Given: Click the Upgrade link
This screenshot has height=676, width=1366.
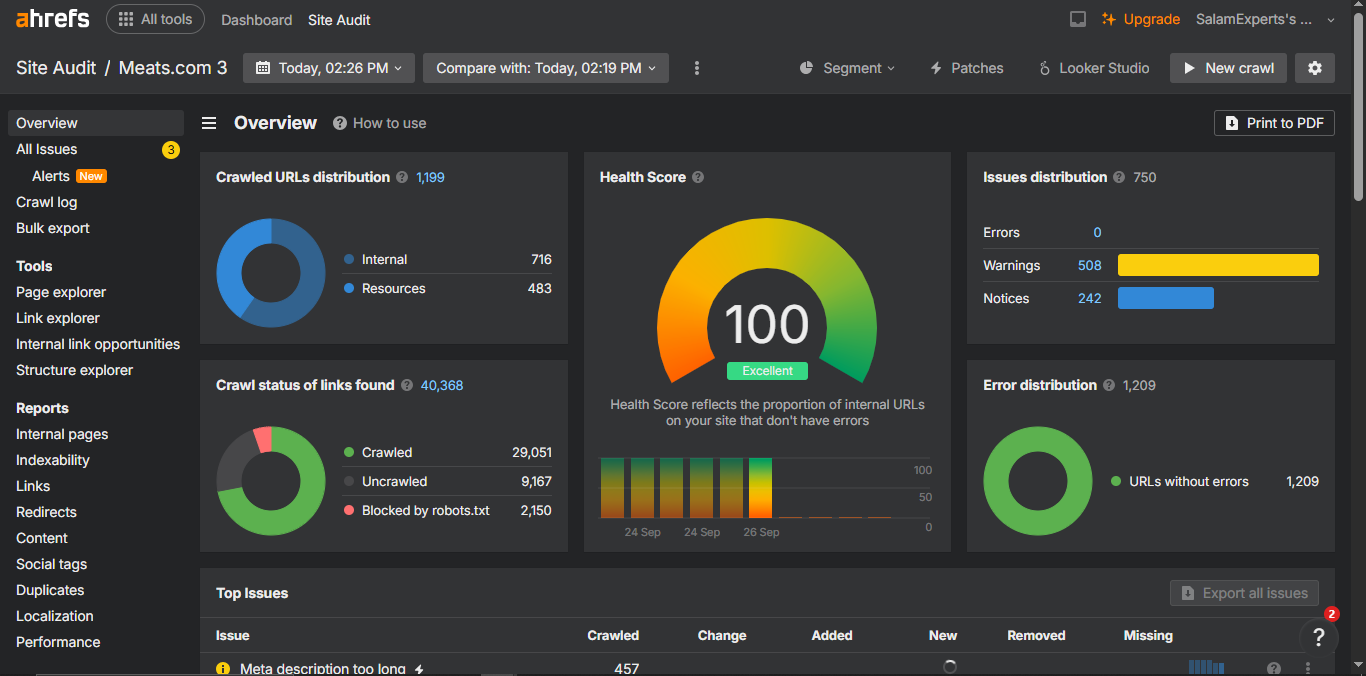Looking at the screenshot, I should tap(1141, 19).
